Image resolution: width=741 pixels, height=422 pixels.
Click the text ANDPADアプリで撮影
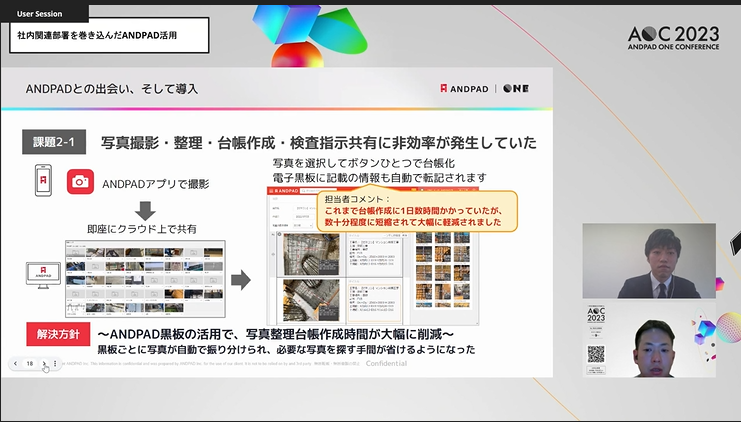click(x=155, y=184)
